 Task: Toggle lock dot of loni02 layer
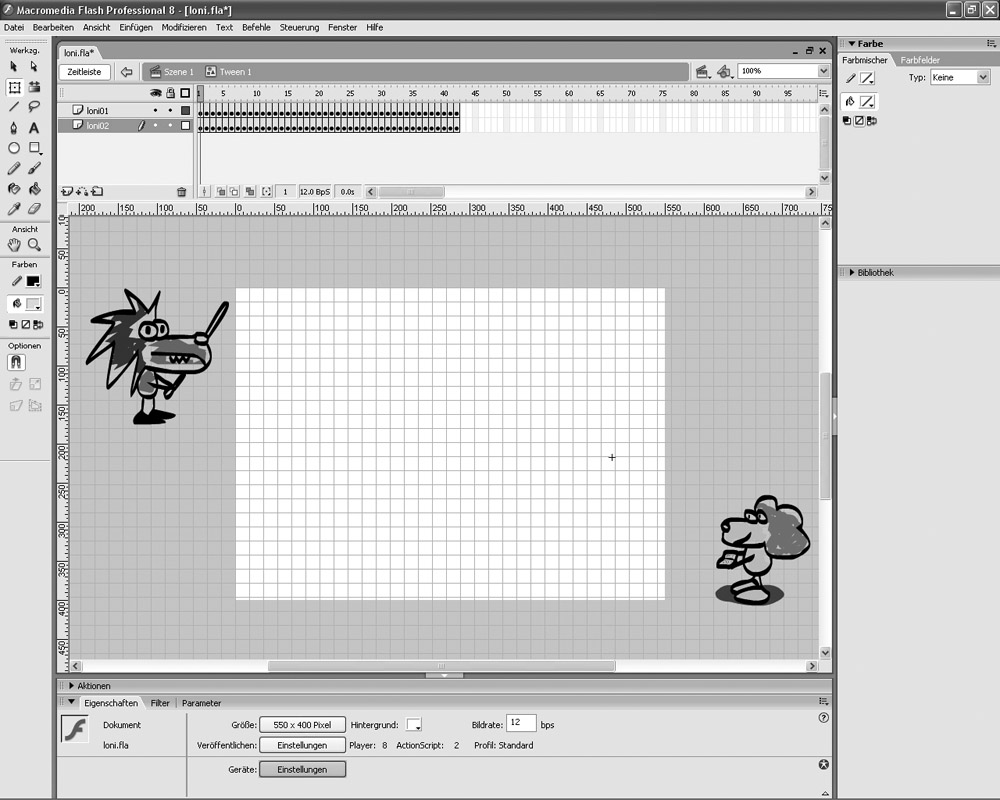tap(170, 126)
